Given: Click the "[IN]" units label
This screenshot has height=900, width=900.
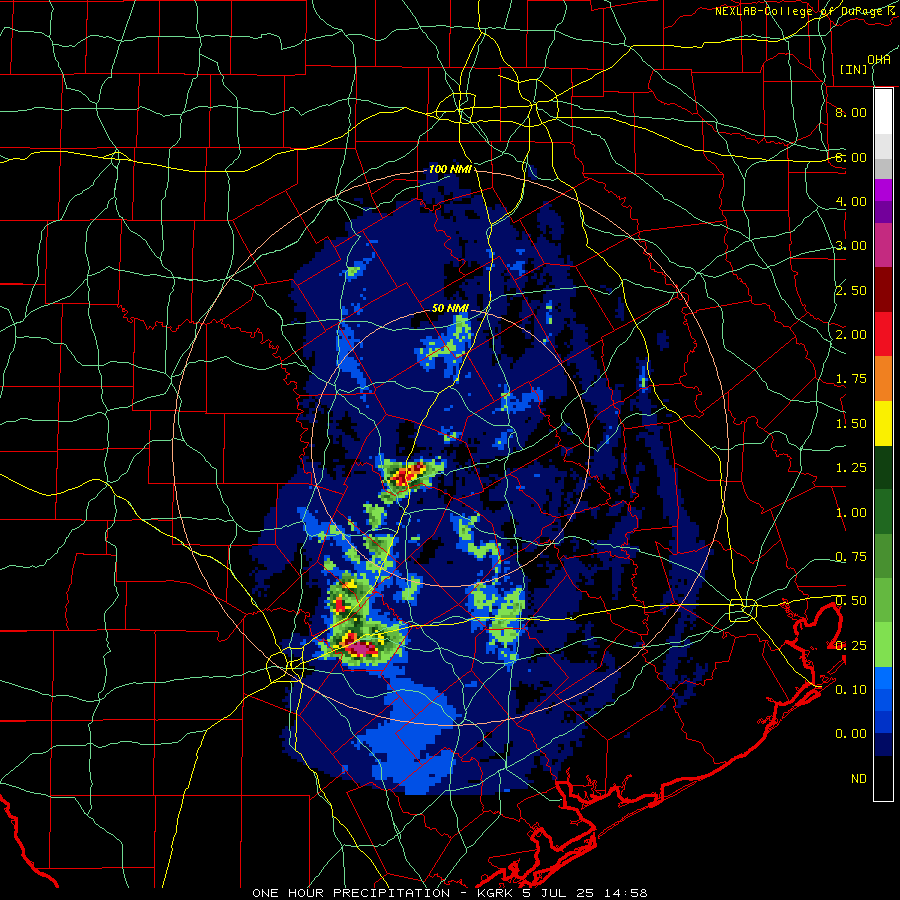Looking at the screenshot, I should coord(854,69).
